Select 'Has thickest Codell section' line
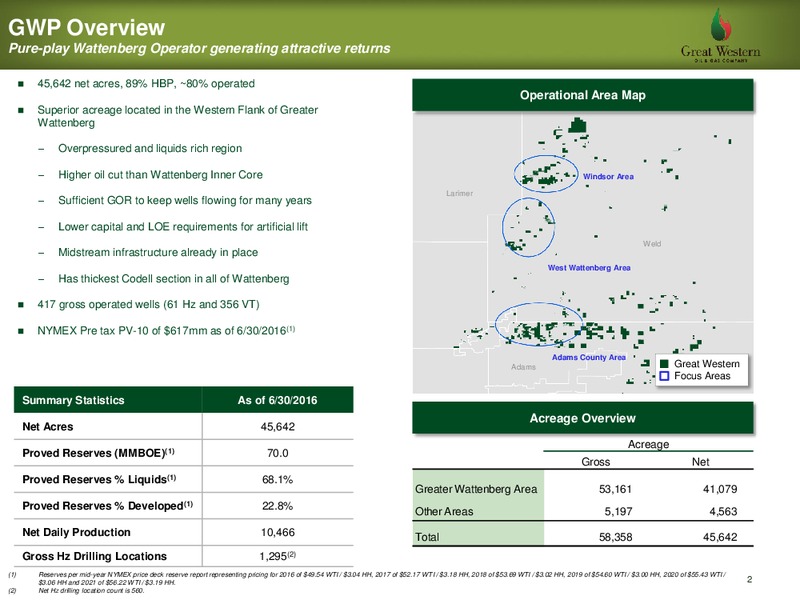This screenshot has width=800, height=600. pyautogui.click(x=173, y=279)
